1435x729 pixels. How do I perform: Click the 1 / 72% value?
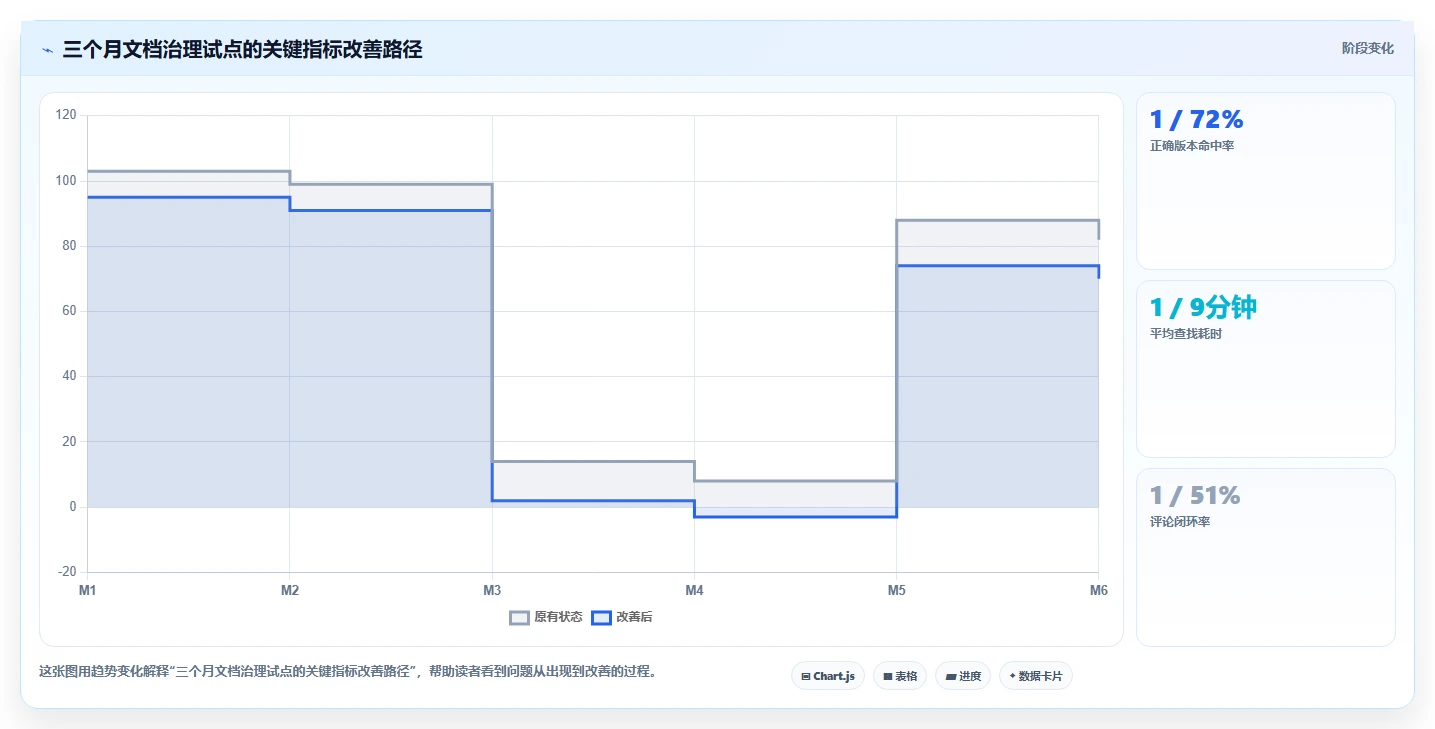click(1196, 120)
